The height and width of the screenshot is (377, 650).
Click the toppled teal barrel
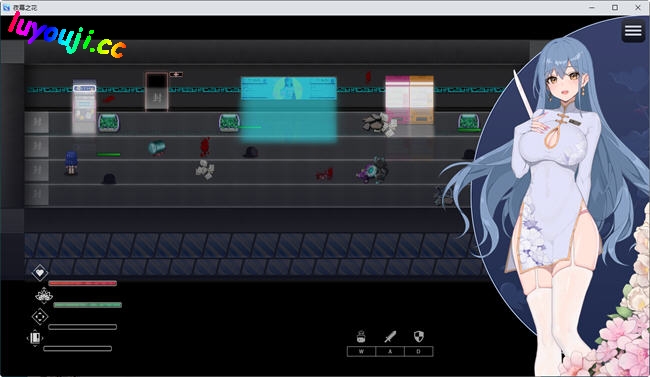157,148
